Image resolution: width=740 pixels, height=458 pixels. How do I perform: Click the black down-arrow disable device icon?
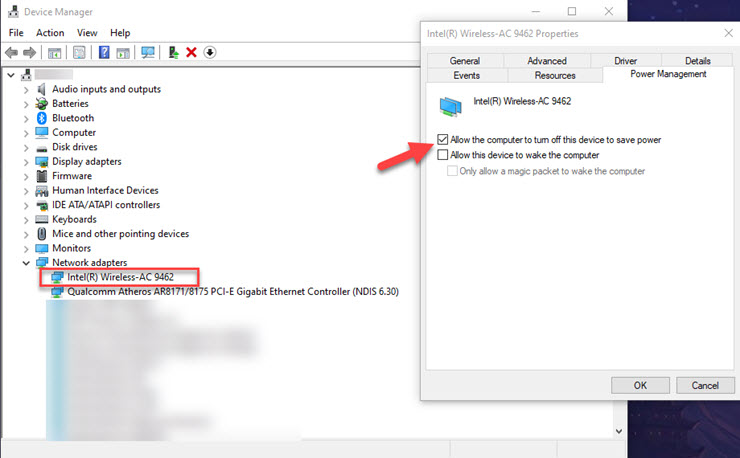[210, 53]
